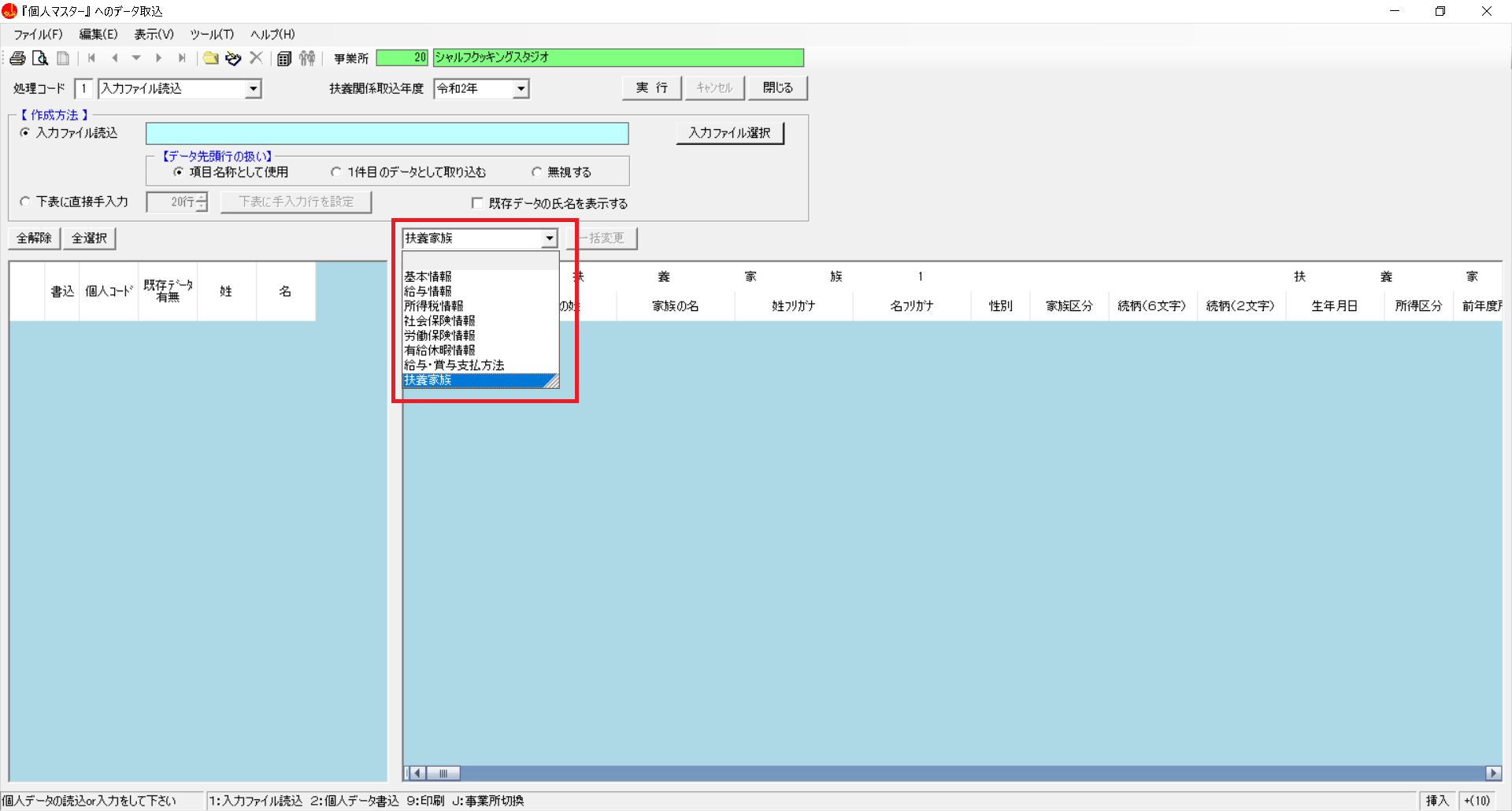The width and height of the screenshot is (1512, 811).
Task: Click the 事業所 code field showing 20
Action: tap(402, 57)
